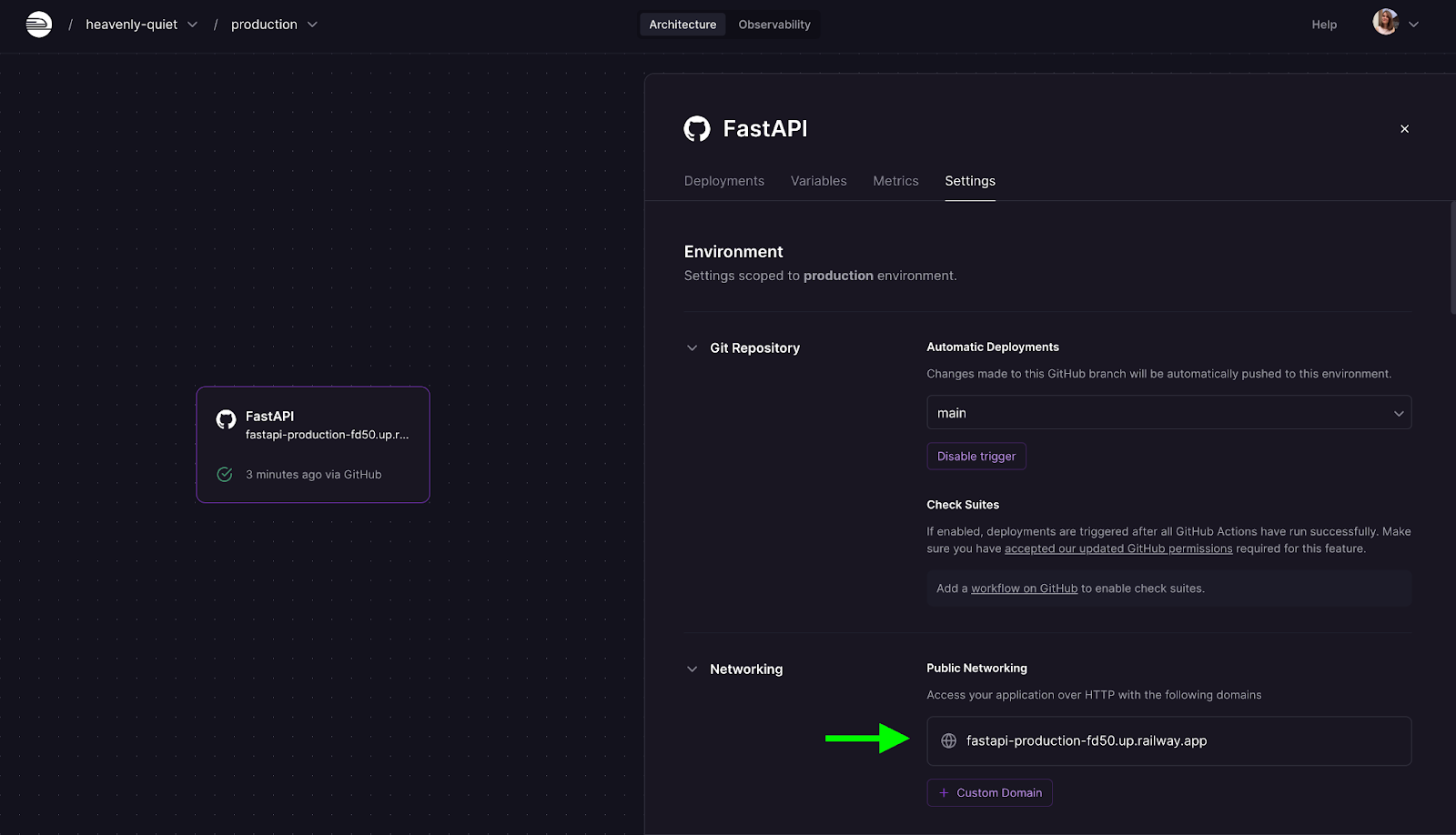Open the heavenly-quiet project dropdown
1456x835 pixels.
(141, 25)
